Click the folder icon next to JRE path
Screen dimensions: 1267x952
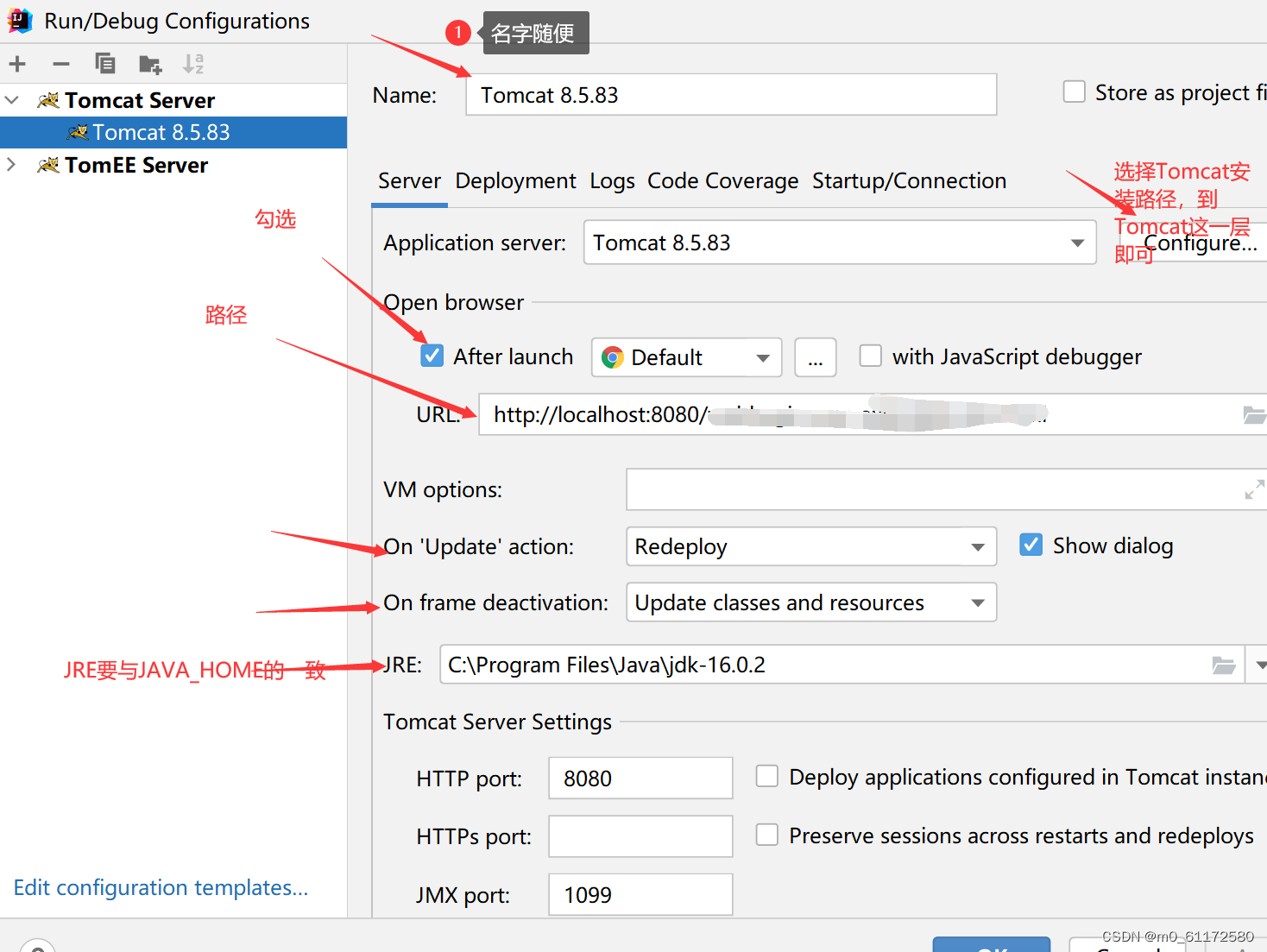(1224, 665)
